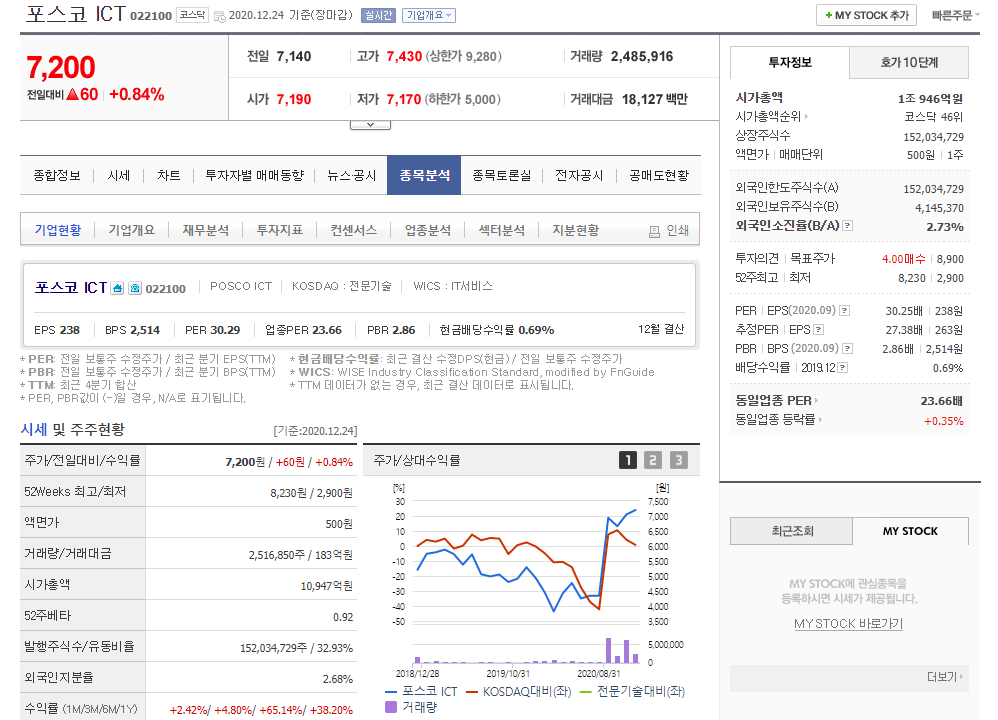
Task: Open the home icon beside 포스코 ICT
Action: pos(117,288)
